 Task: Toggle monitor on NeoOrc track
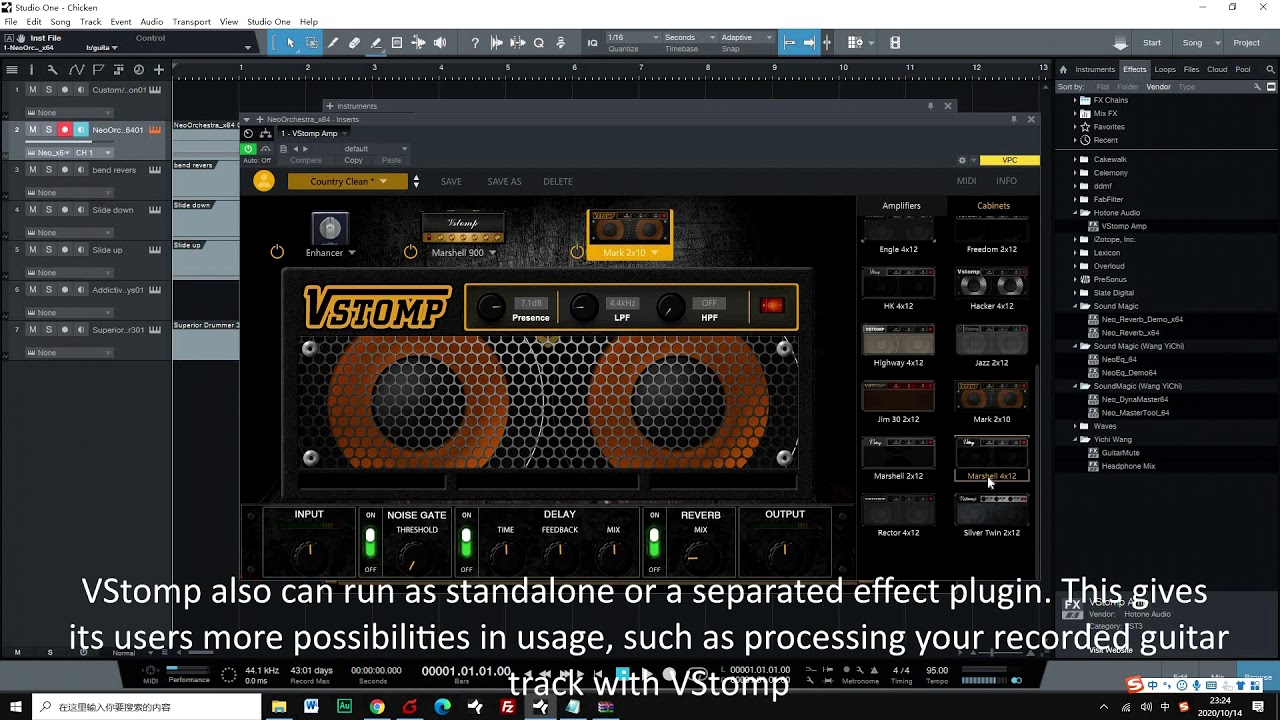point(80,130)
